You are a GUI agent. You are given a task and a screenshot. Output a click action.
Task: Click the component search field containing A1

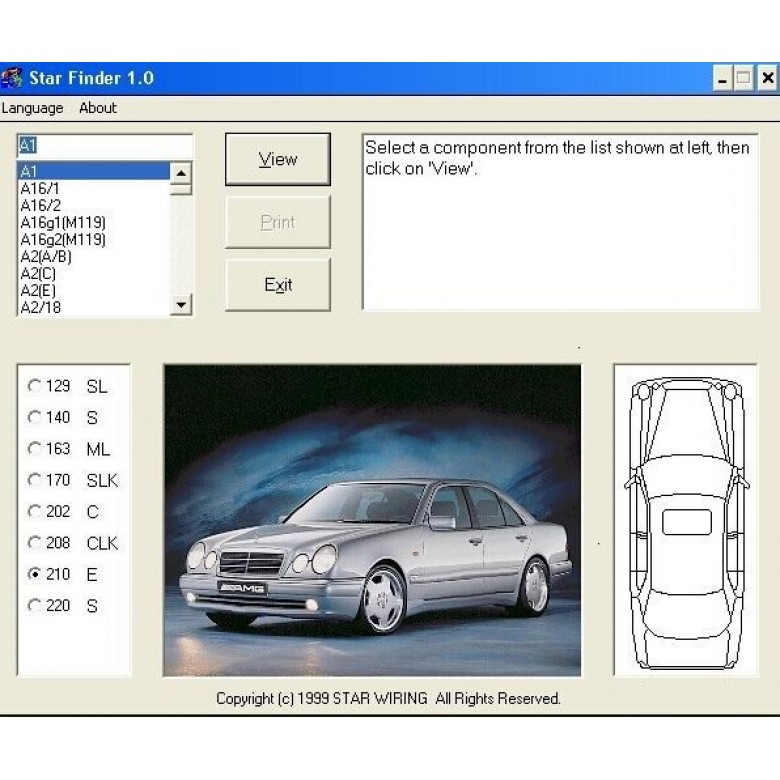point(104,146)
